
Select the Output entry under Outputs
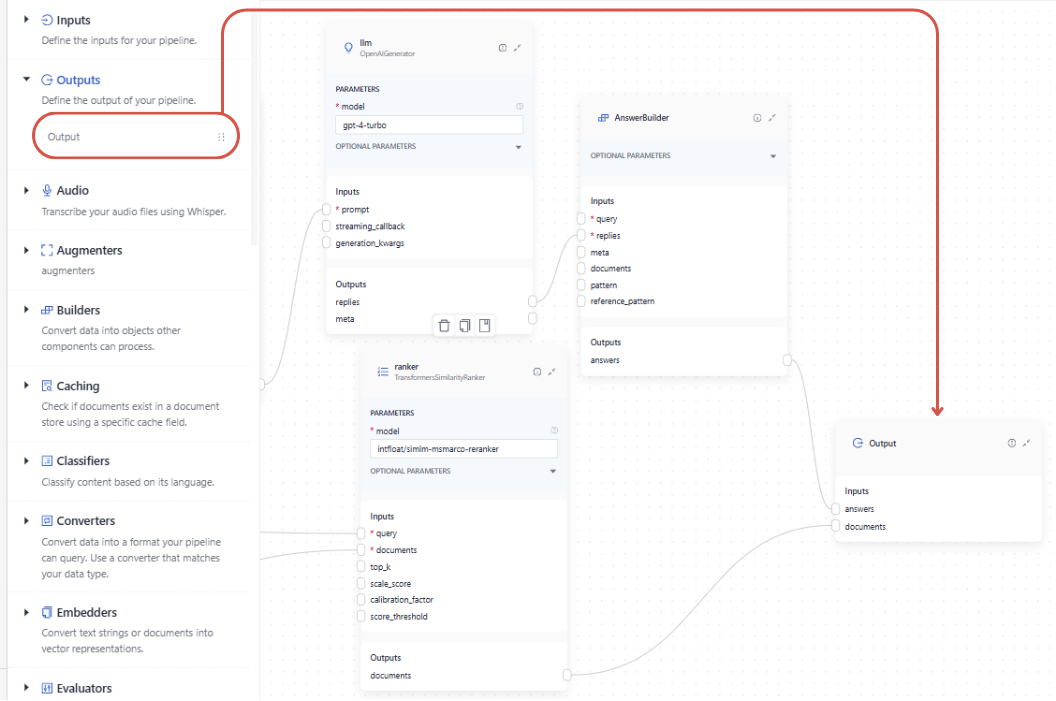pos(136,135)
